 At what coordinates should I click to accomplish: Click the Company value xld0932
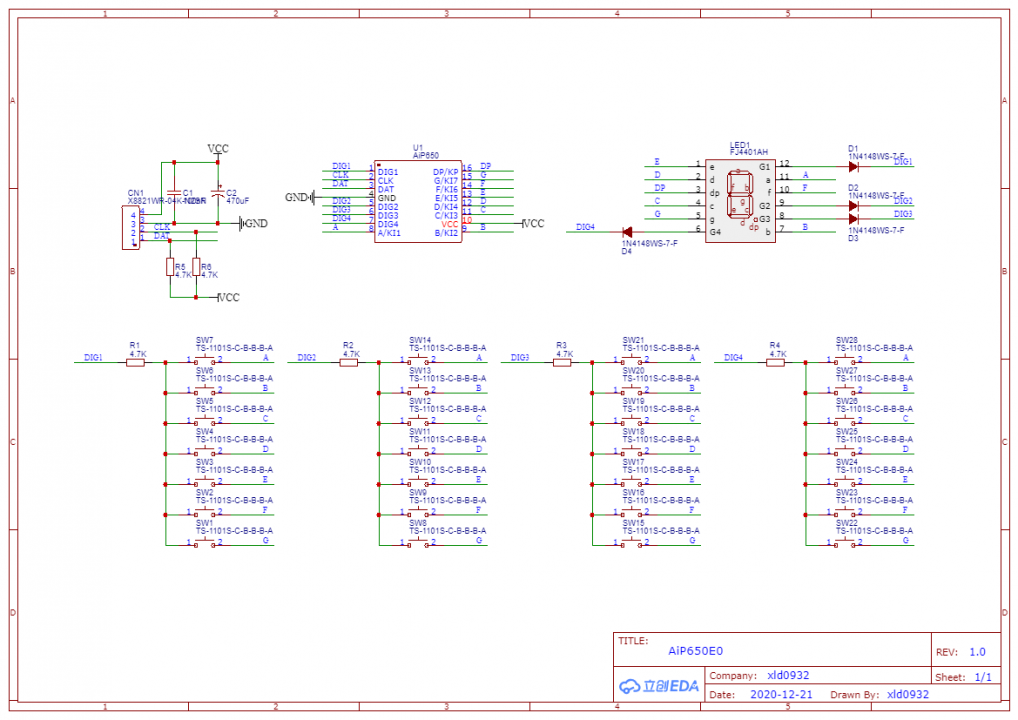[788, 675]
